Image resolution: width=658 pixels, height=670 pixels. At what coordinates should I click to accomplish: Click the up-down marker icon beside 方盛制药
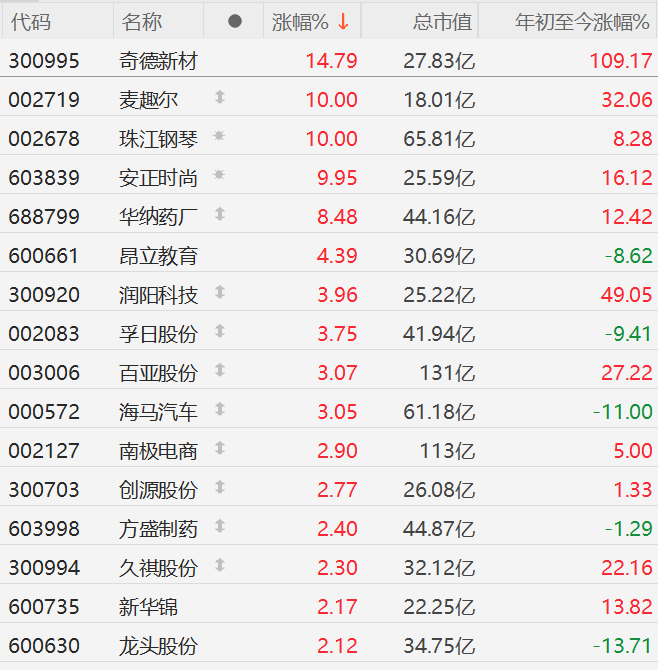tap(220, 526)
